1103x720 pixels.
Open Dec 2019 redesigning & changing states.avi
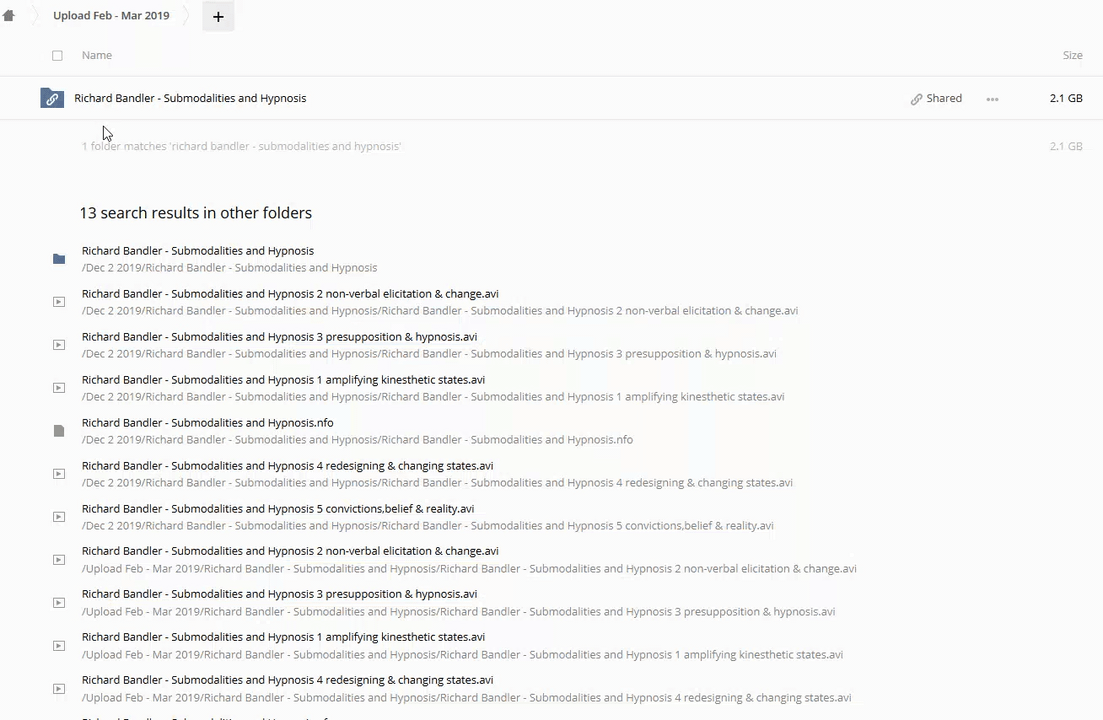tap(287, 466)
